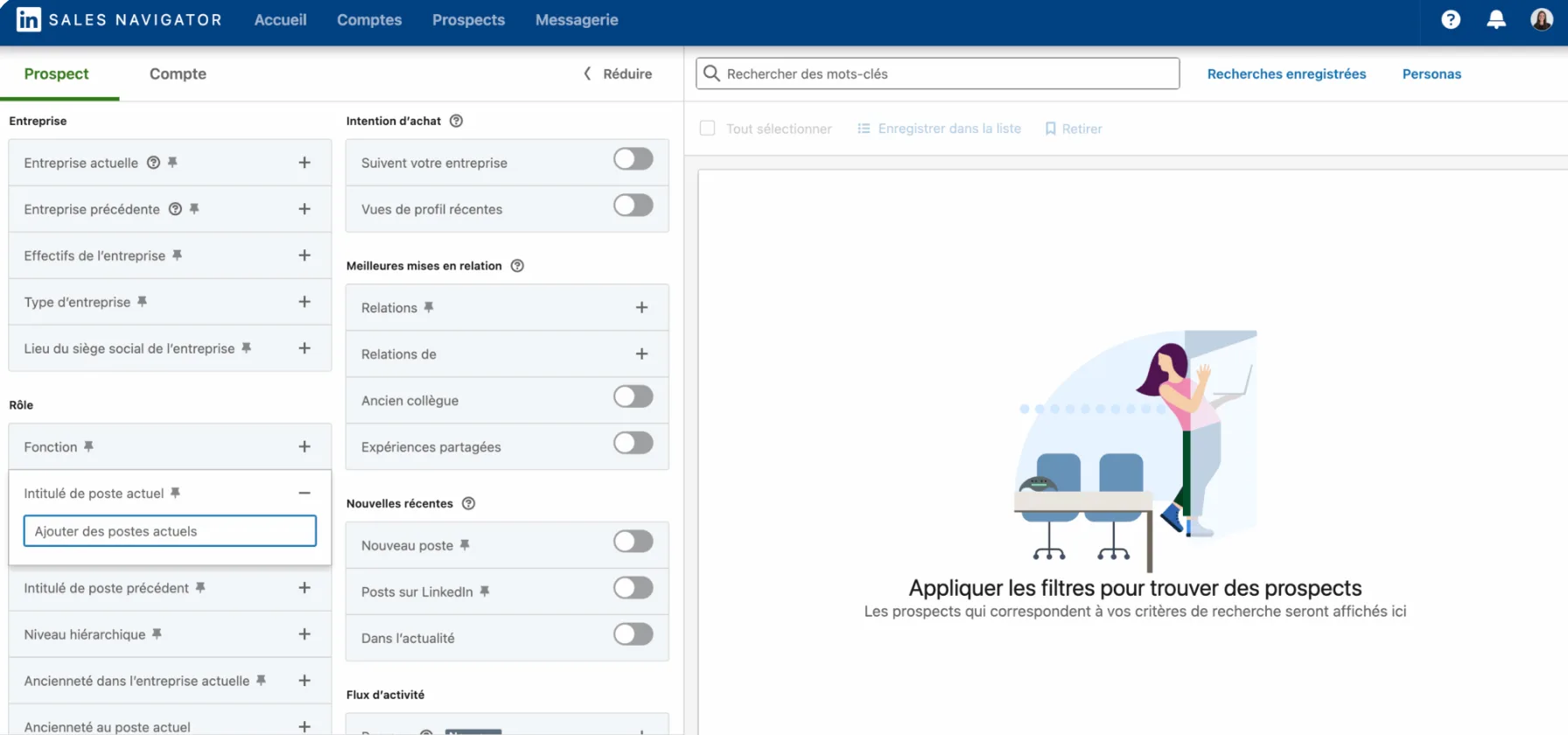The image size is (1568, 735).
Task: Pin the Lieu du siège social filter
Action: [x=246, y=347]
